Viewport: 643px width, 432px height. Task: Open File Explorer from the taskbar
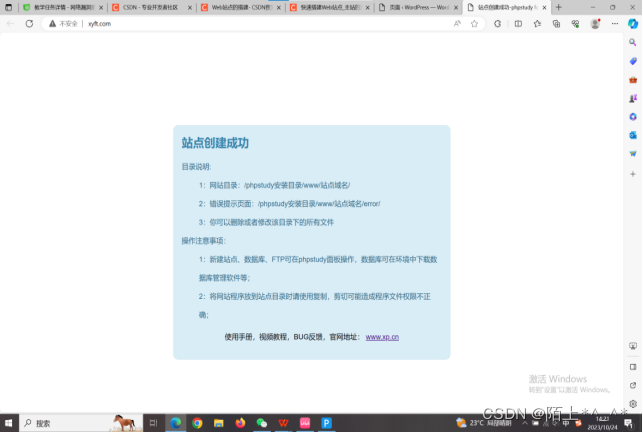click(x=219, y=423)
